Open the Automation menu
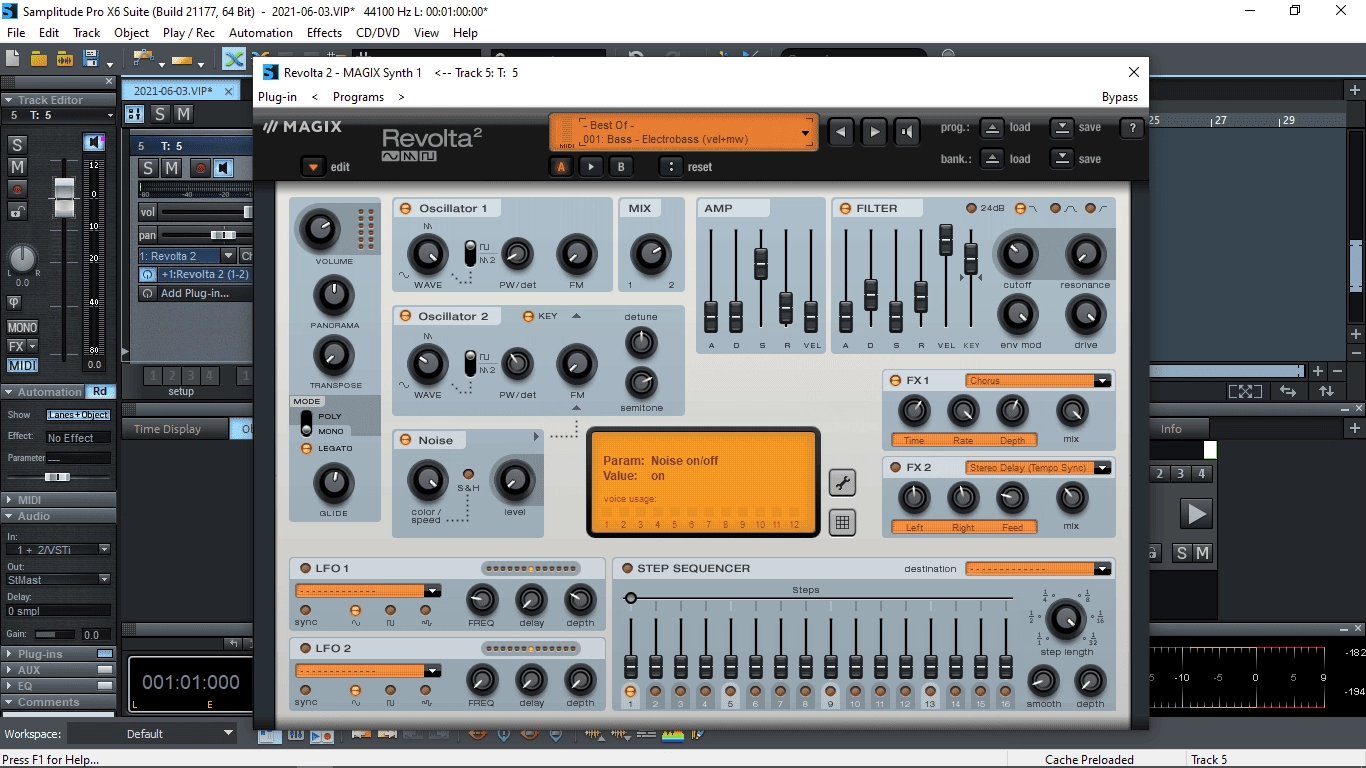1366x768 pixels. tap(260, 32)
